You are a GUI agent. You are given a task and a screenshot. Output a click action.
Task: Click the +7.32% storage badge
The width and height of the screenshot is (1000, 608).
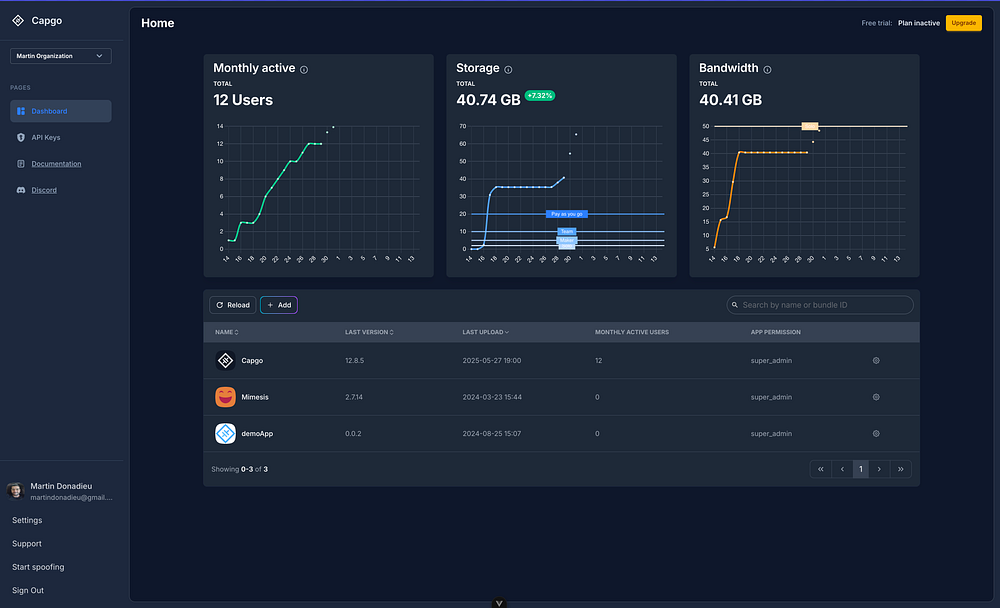coord(540,96)
